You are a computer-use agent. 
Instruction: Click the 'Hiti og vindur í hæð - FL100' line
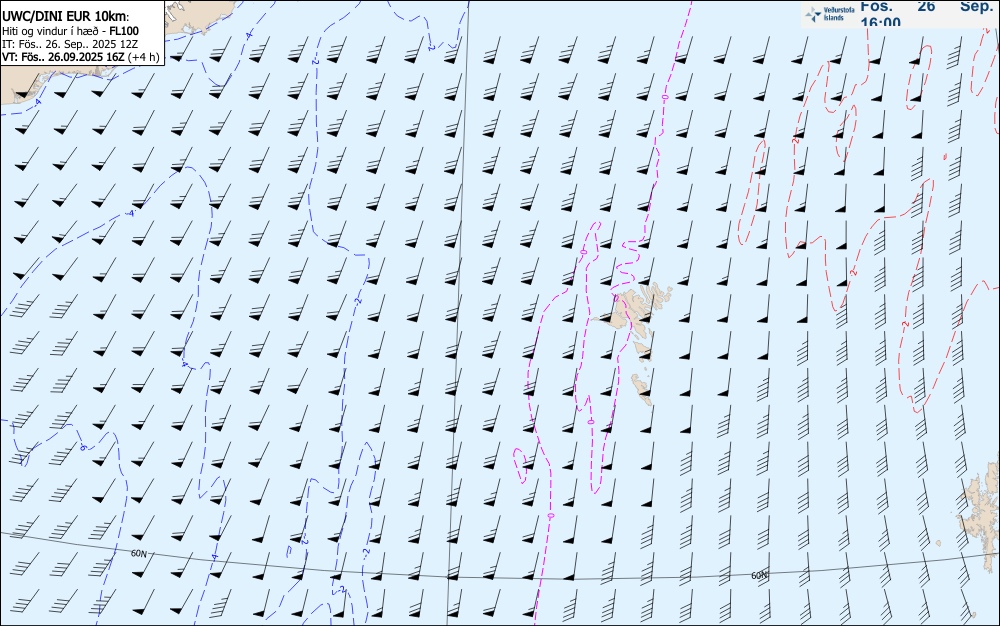(x=70, y=31)
